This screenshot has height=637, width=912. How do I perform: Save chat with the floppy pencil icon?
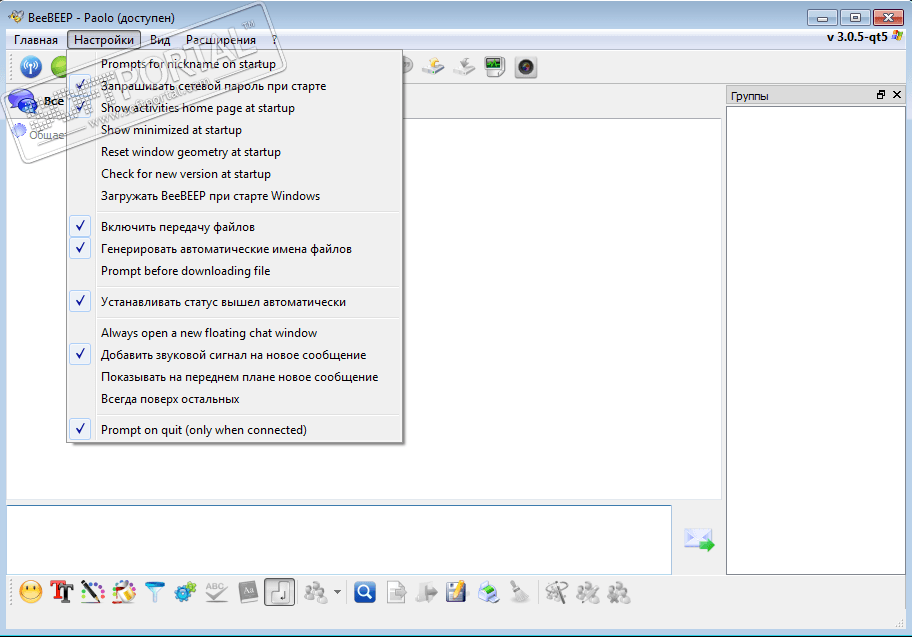pyautogui.click(x=457, y=592)
